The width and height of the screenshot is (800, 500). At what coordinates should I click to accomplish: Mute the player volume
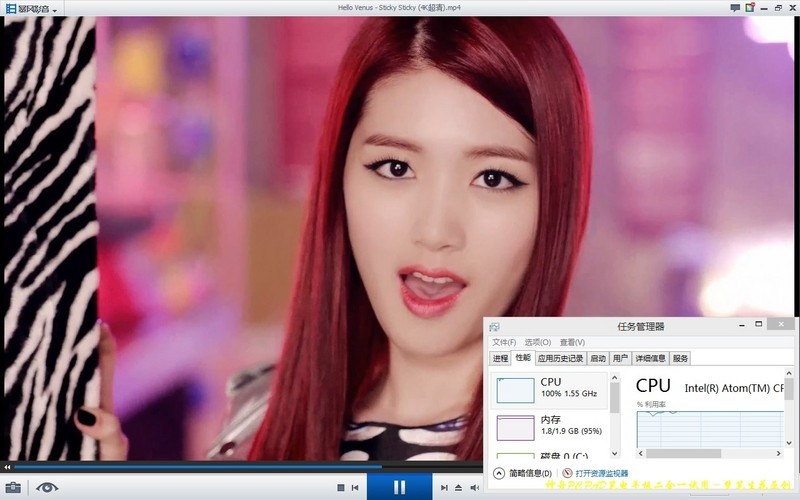pos(474,488)
